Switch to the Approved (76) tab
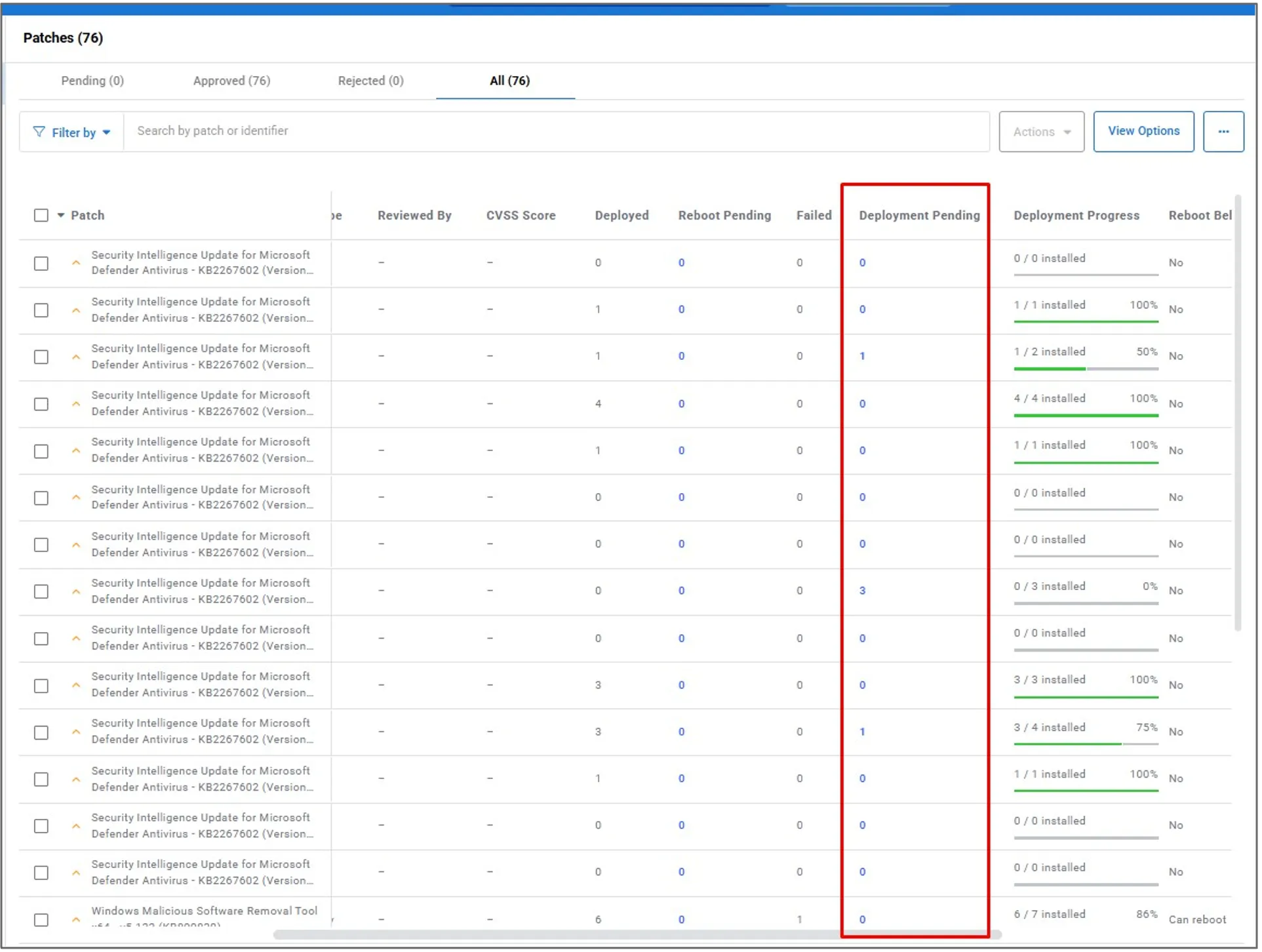 231,81
